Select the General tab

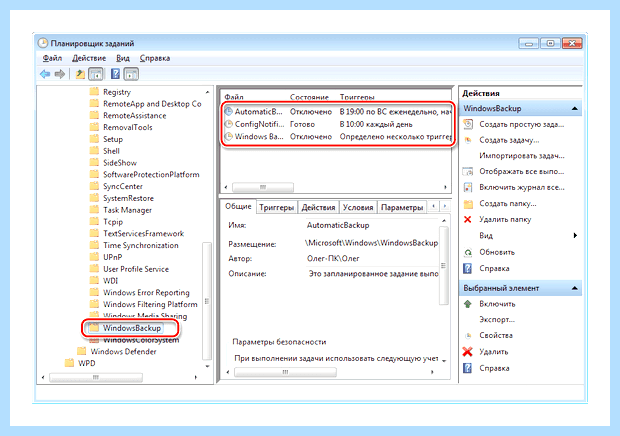pos(238,206)
